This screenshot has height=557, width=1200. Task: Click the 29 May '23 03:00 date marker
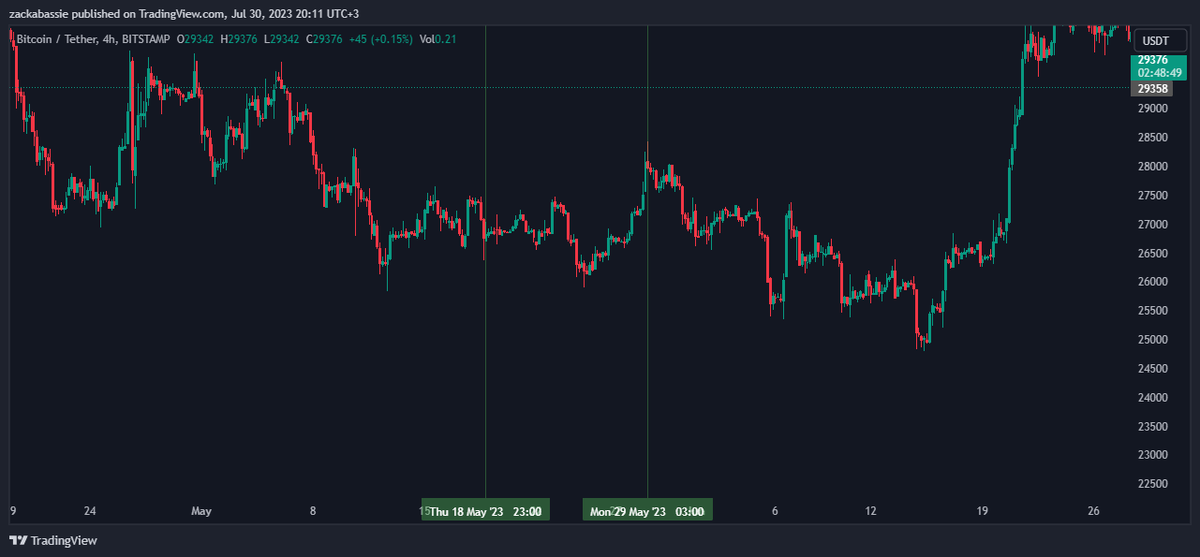coord(648,511)
